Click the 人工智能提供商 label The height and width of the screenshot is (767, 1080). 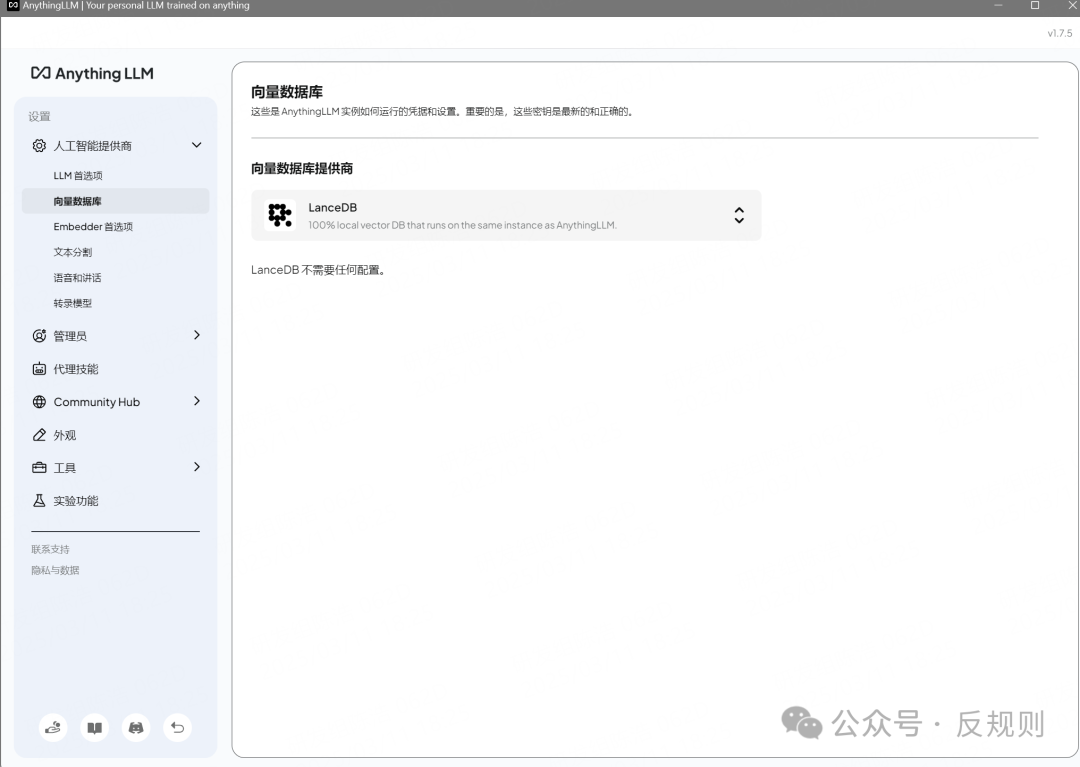coord(92,146)
